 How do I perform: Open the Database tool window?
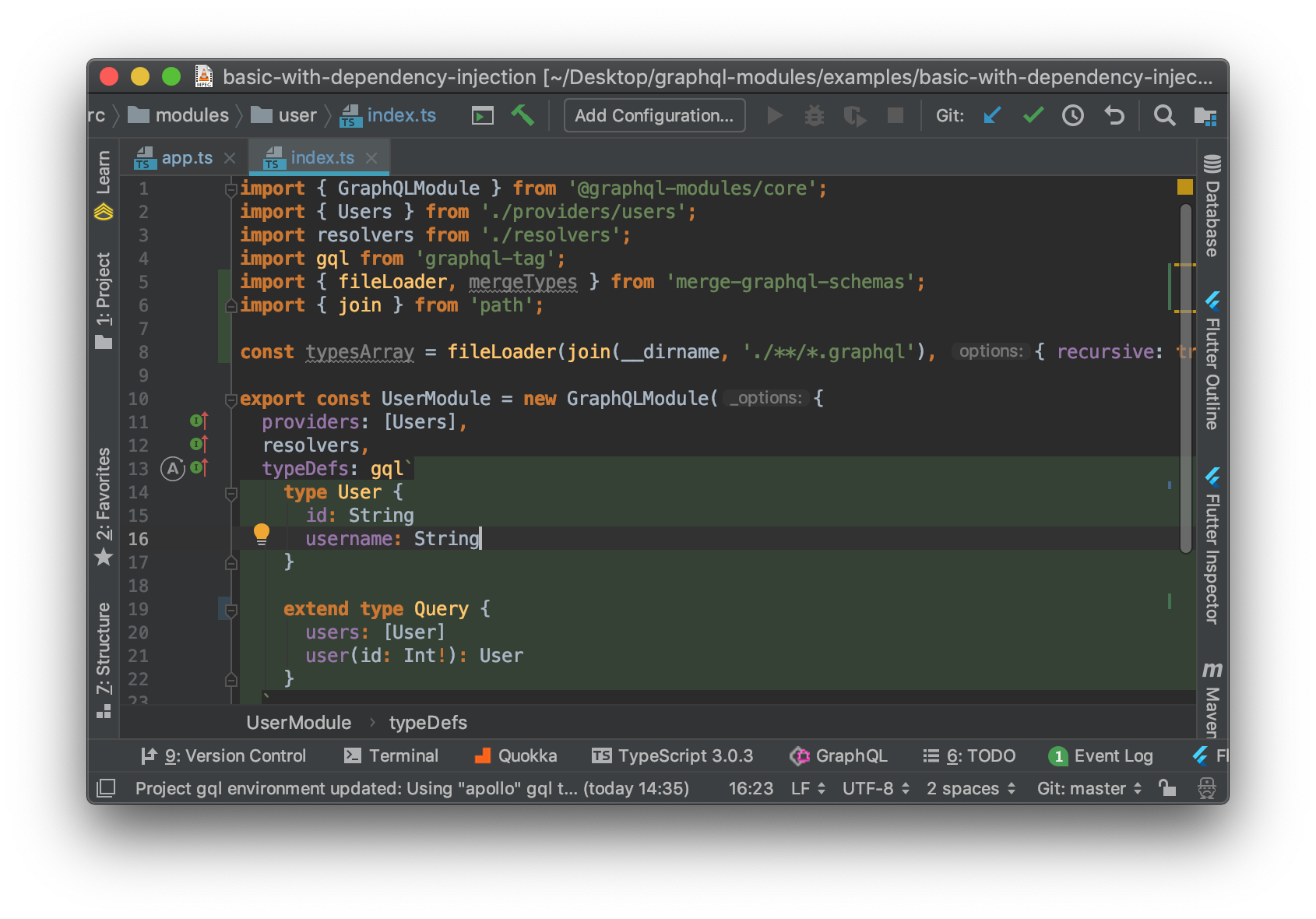point(1212,206)
